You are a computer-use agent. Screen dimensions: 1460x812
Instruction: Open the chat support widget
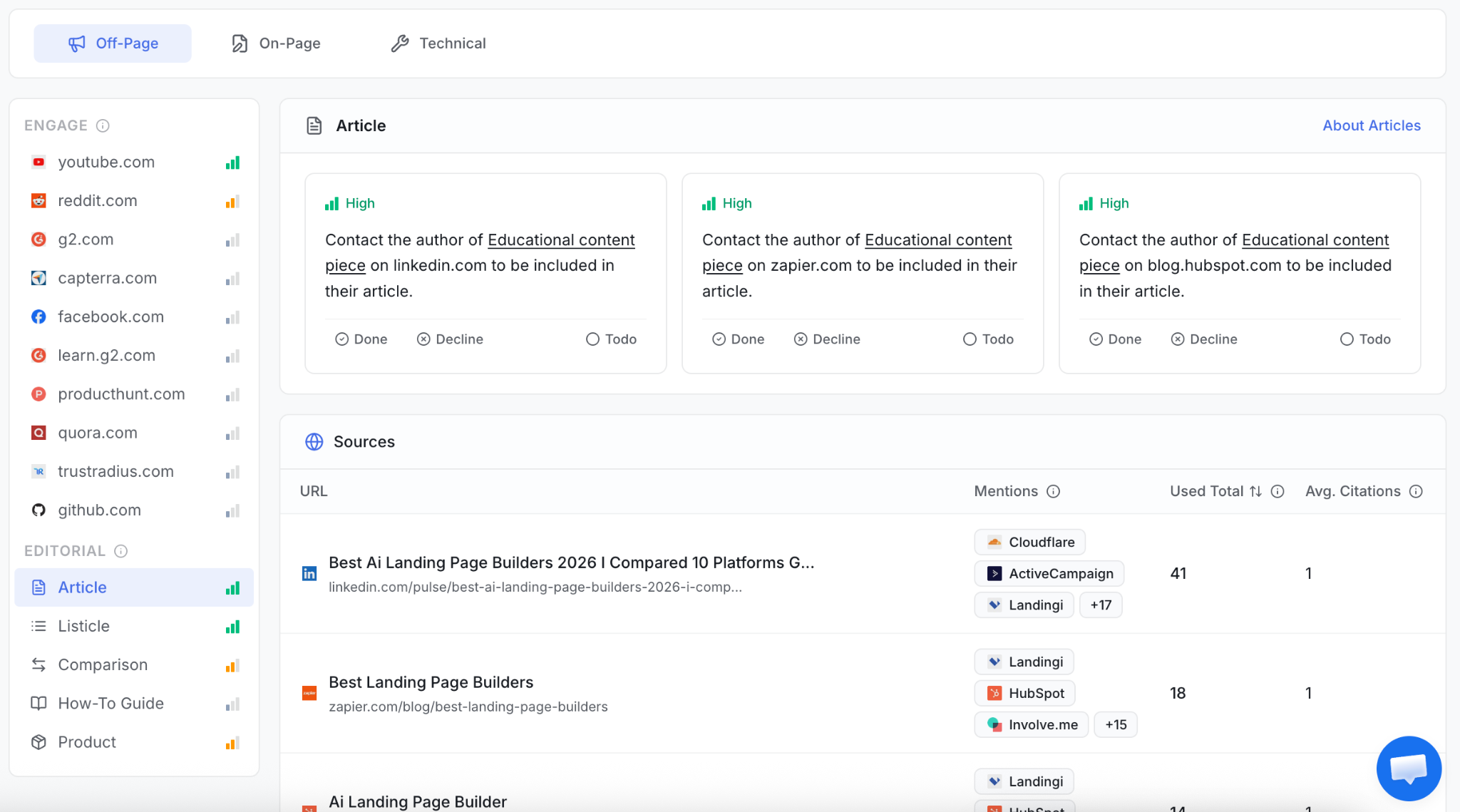point(1409,769)
